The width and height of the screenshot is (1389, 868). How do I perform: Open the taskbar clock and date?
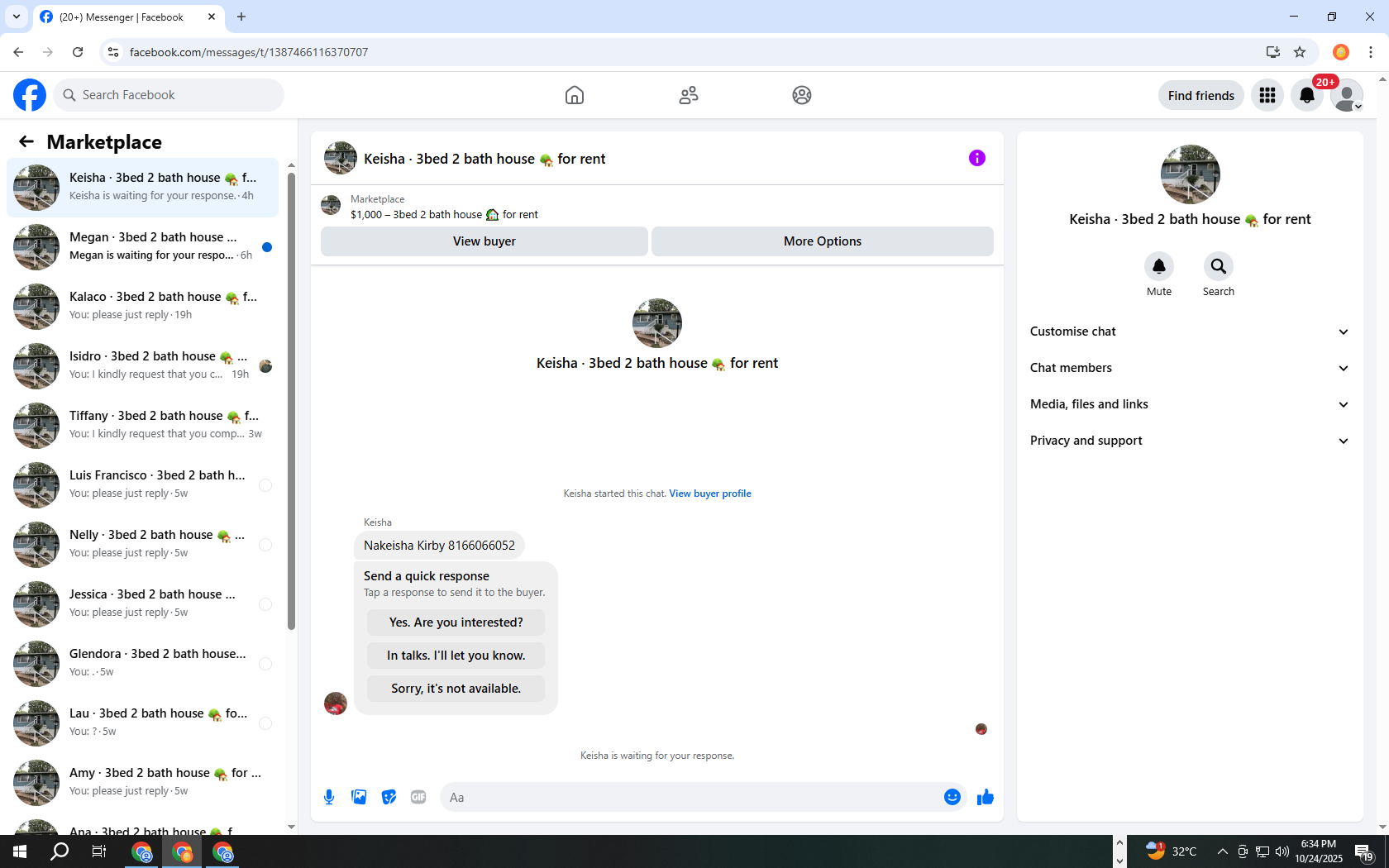click(x=1319, y=851)
